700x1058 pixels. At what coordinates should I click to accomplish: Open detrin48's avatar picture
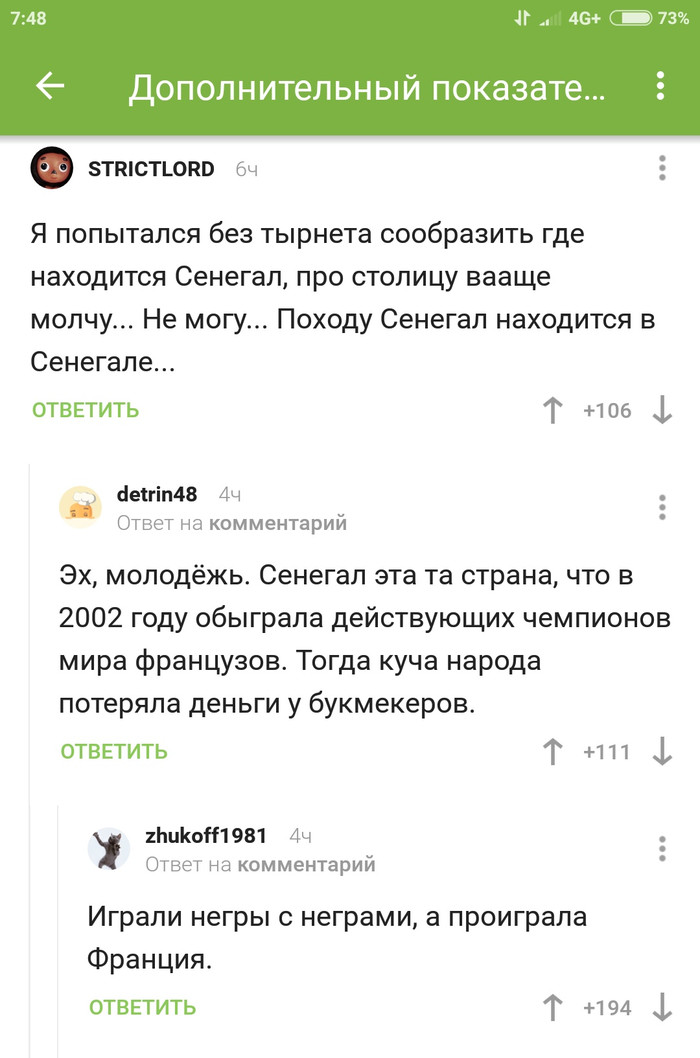(x=80, y=506)
